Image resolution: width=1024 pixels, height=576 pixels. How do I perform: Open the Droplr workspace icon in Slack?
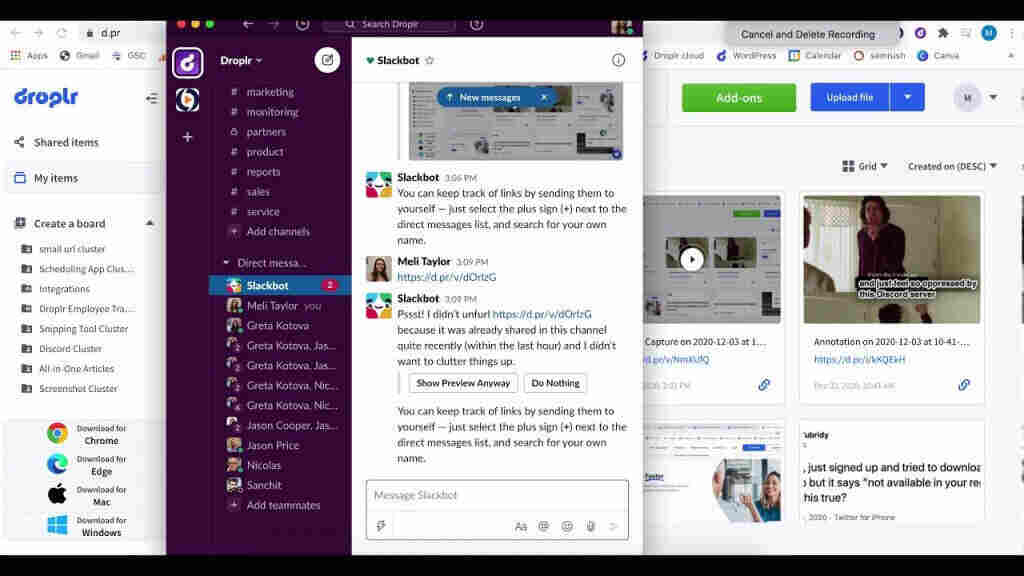point(187,63)
